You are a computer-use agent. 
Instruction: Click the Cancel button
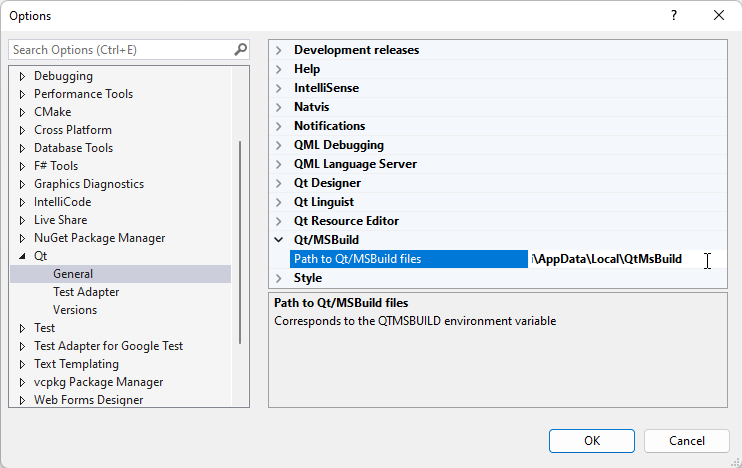tap(687, 441)
